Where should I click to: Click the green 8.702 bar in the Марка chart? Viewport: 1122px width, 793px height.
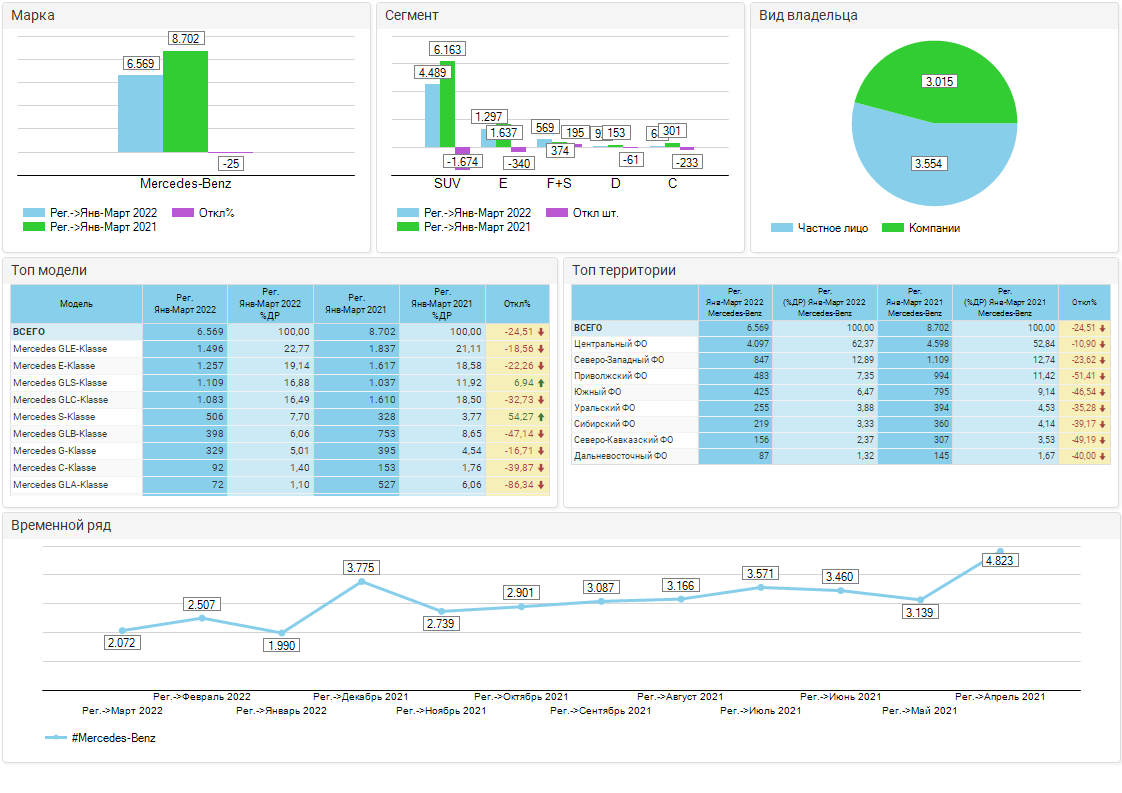(185, 101)
